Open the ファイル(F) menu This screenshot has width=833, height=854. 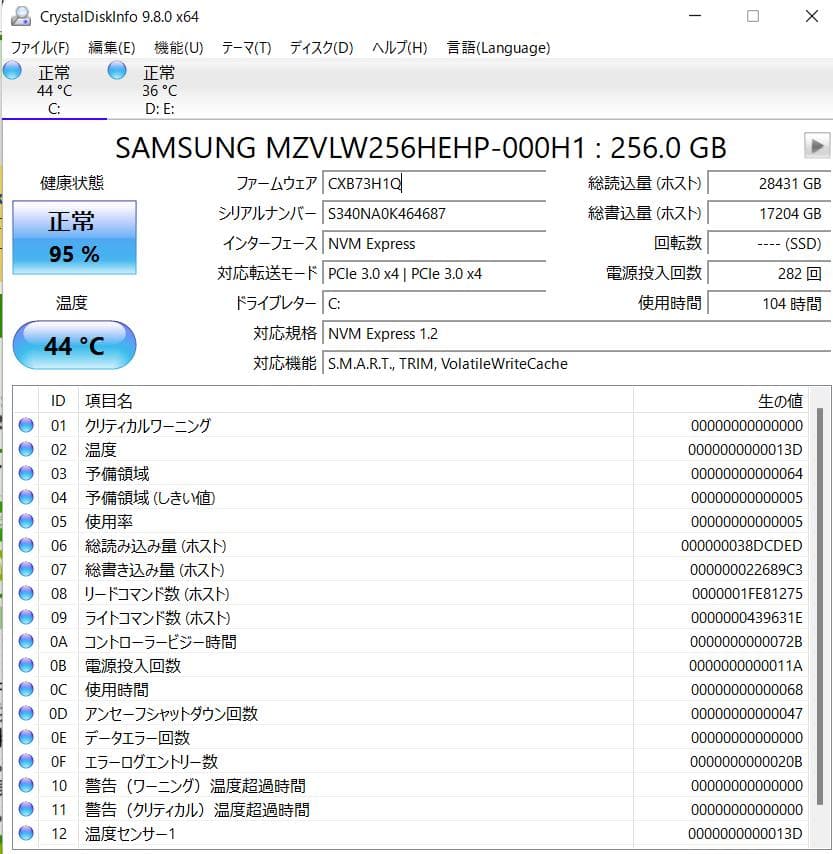coord(40,48)
